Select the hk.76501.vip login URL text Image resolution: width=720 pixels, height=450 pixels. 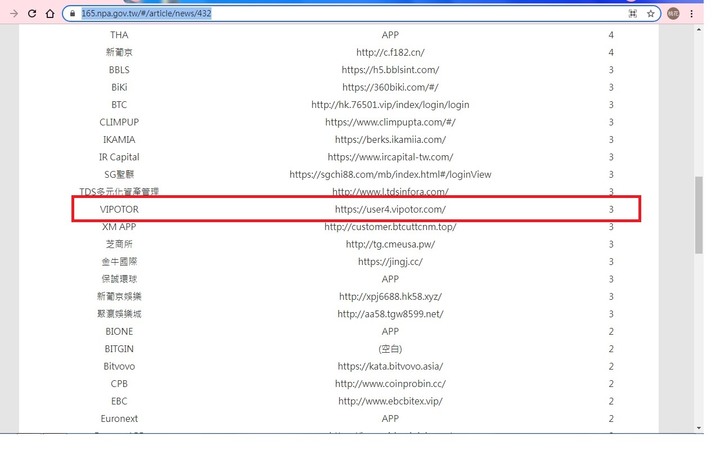[x=390, y=105]
